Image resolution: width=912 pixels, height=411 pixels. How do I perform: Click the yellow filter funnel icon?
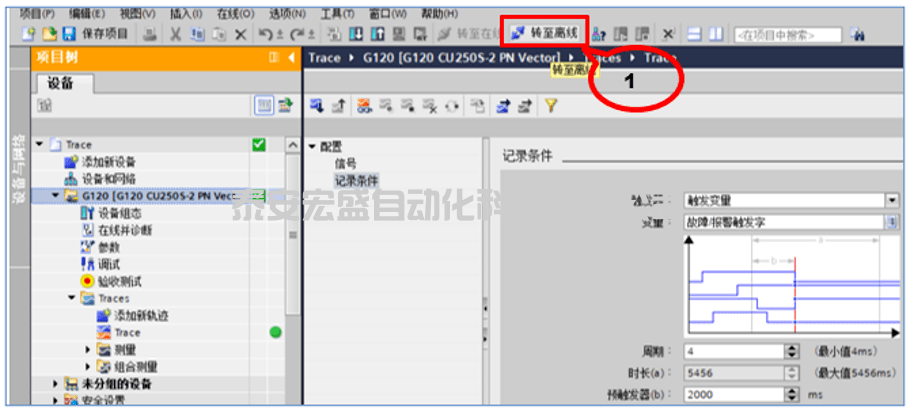550,104
